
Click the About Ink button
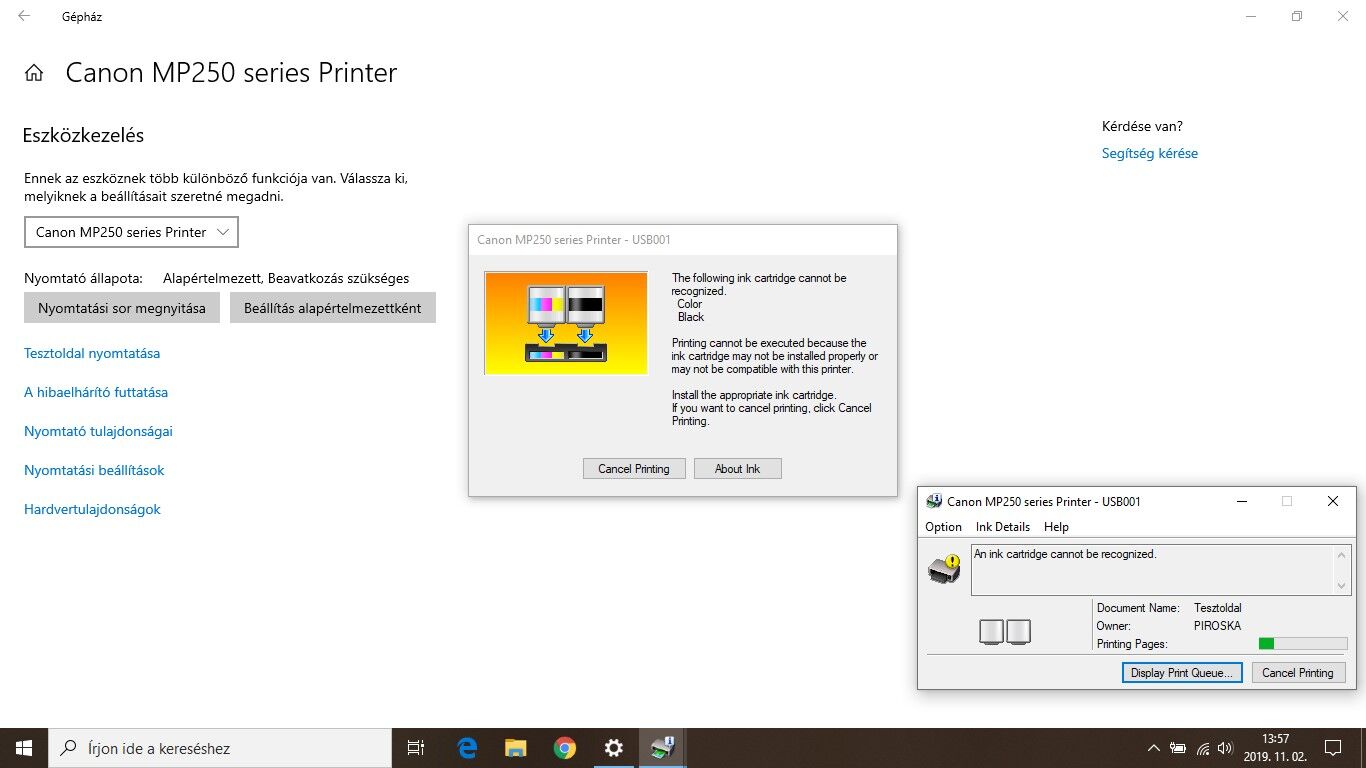(738, 469)
